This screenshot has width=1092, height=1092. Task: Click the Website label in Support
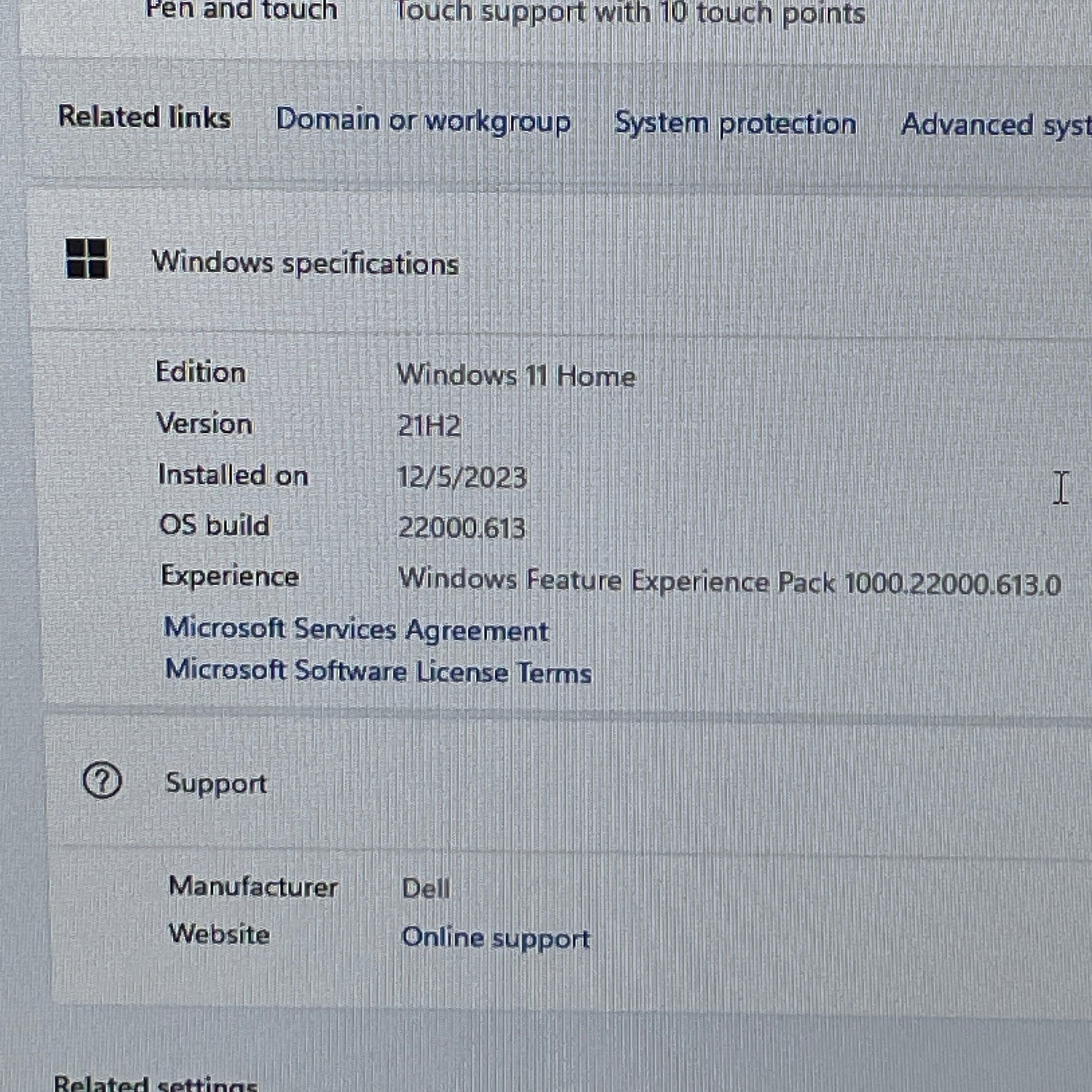(219, 934)
